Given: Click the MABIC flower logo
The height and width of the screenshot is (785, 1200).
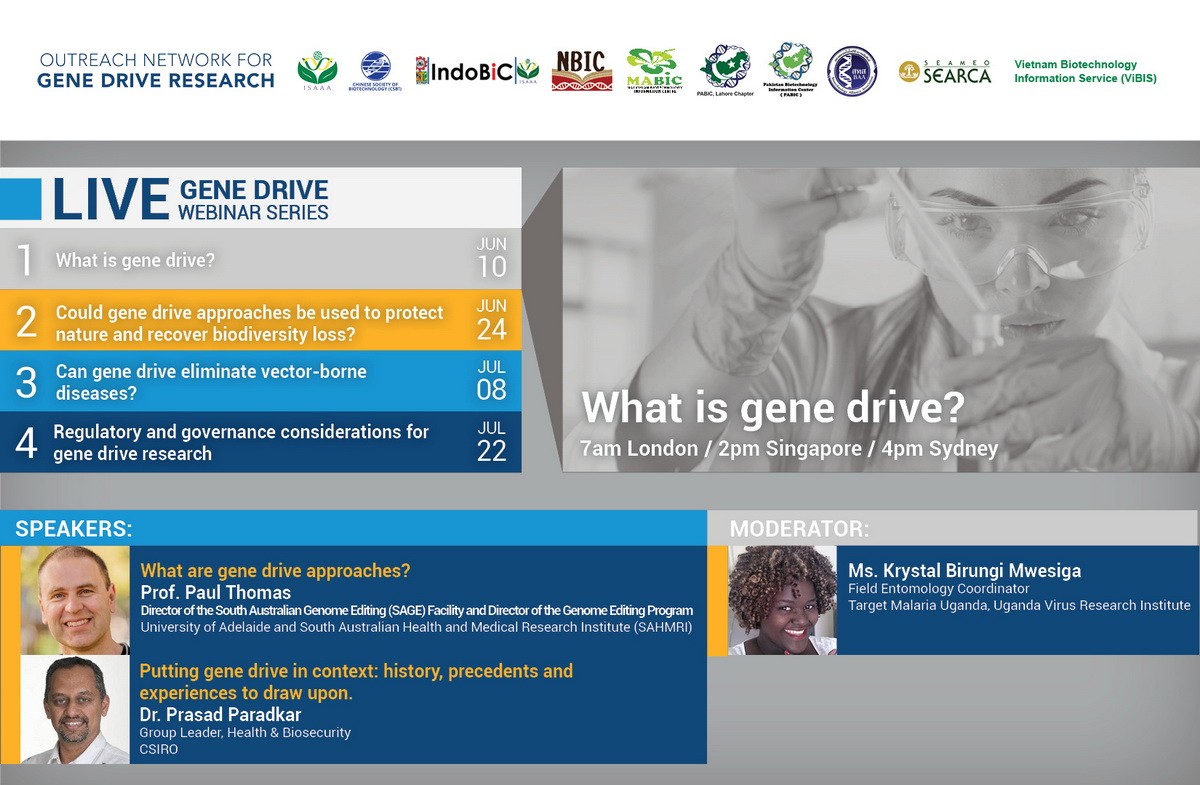Looking at the screenshot, I should (x=654, y=70).
